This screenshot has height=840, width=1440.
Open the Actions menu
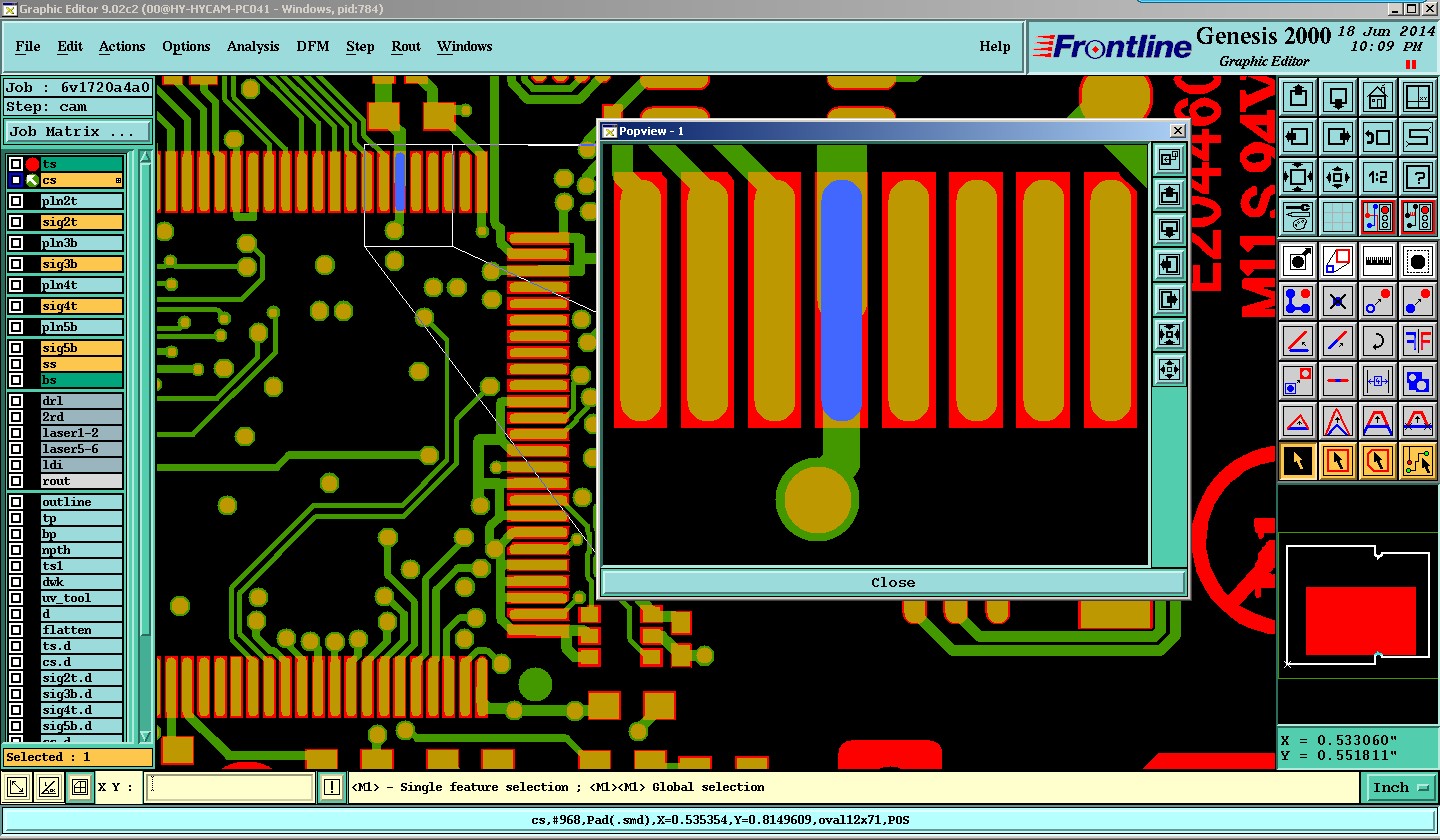[x=122, y=46]
